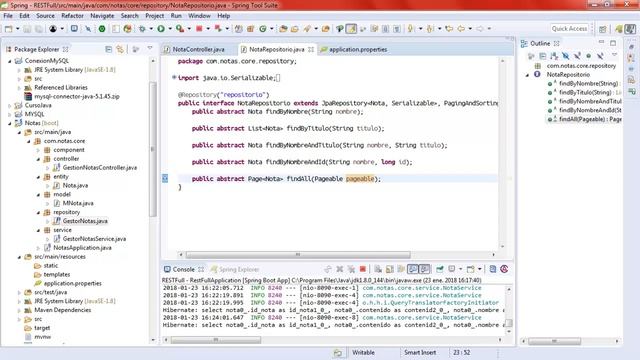Expand the src/test/java folder
This screenshot has height=360, width=640.
[x=19, y=292]
